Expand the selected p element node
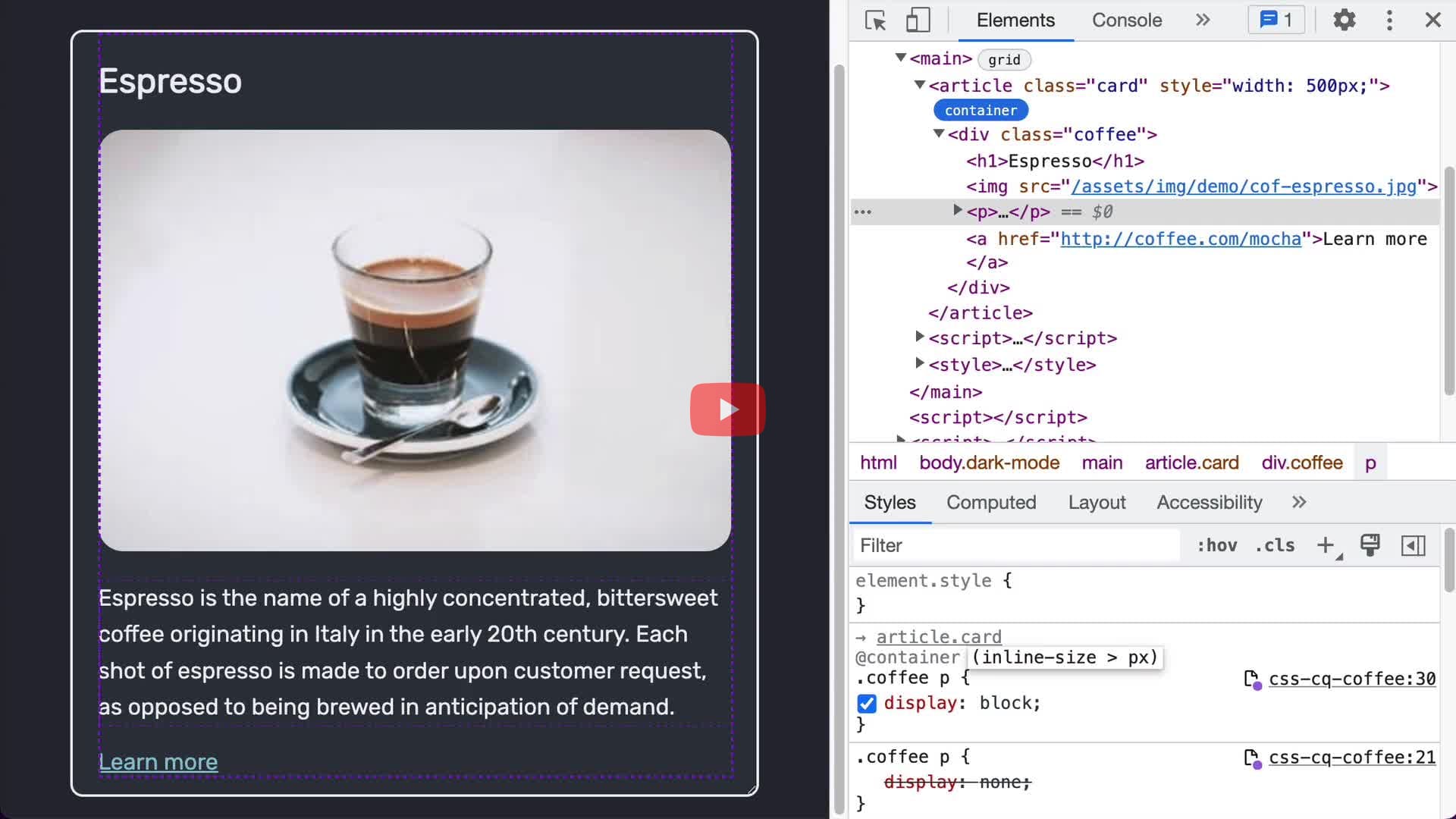 coord(957,210)
